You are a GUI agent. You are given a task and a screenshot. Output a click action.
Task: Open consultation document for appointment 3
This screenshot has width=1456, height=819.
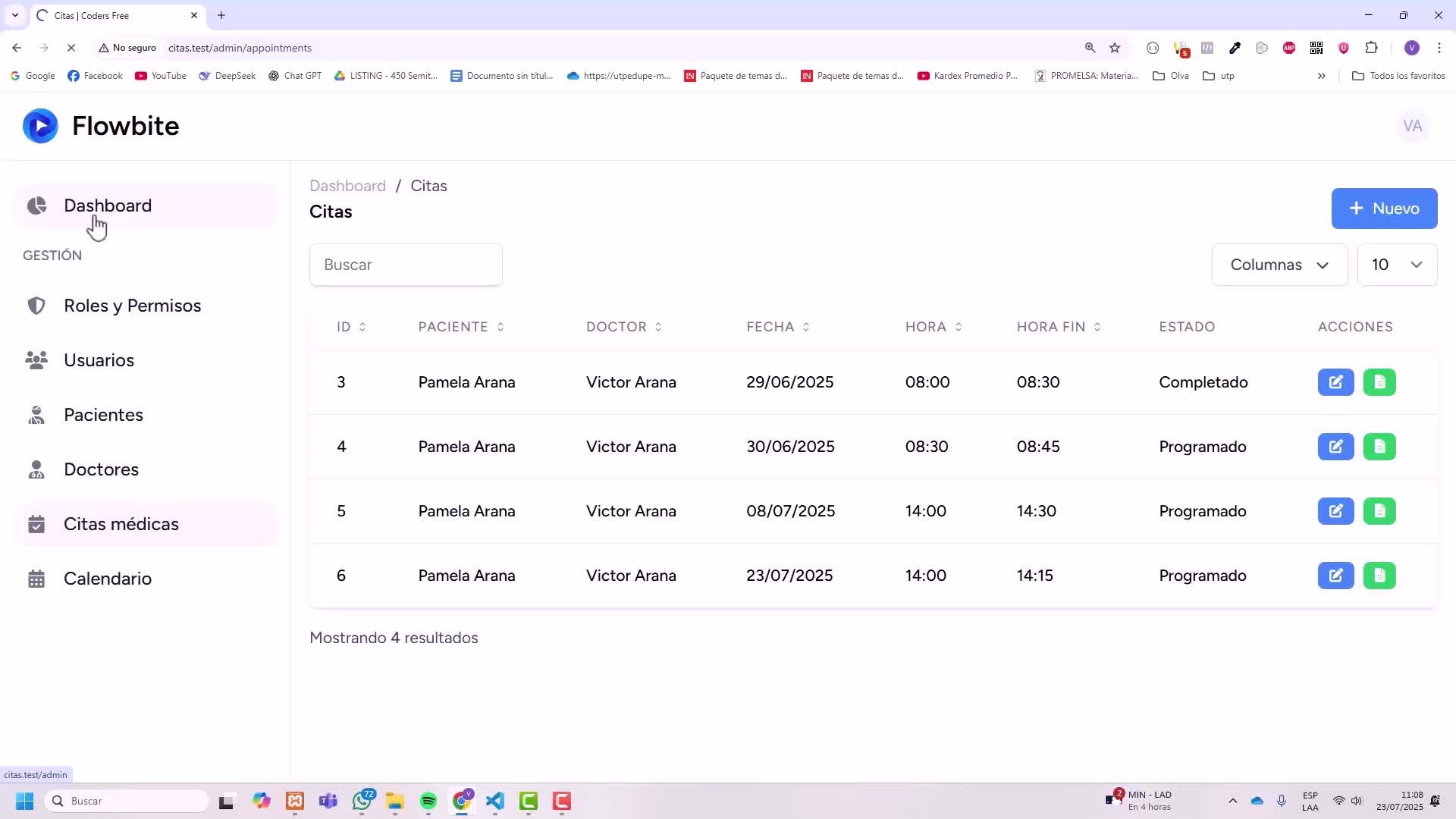click(1379, 382)
